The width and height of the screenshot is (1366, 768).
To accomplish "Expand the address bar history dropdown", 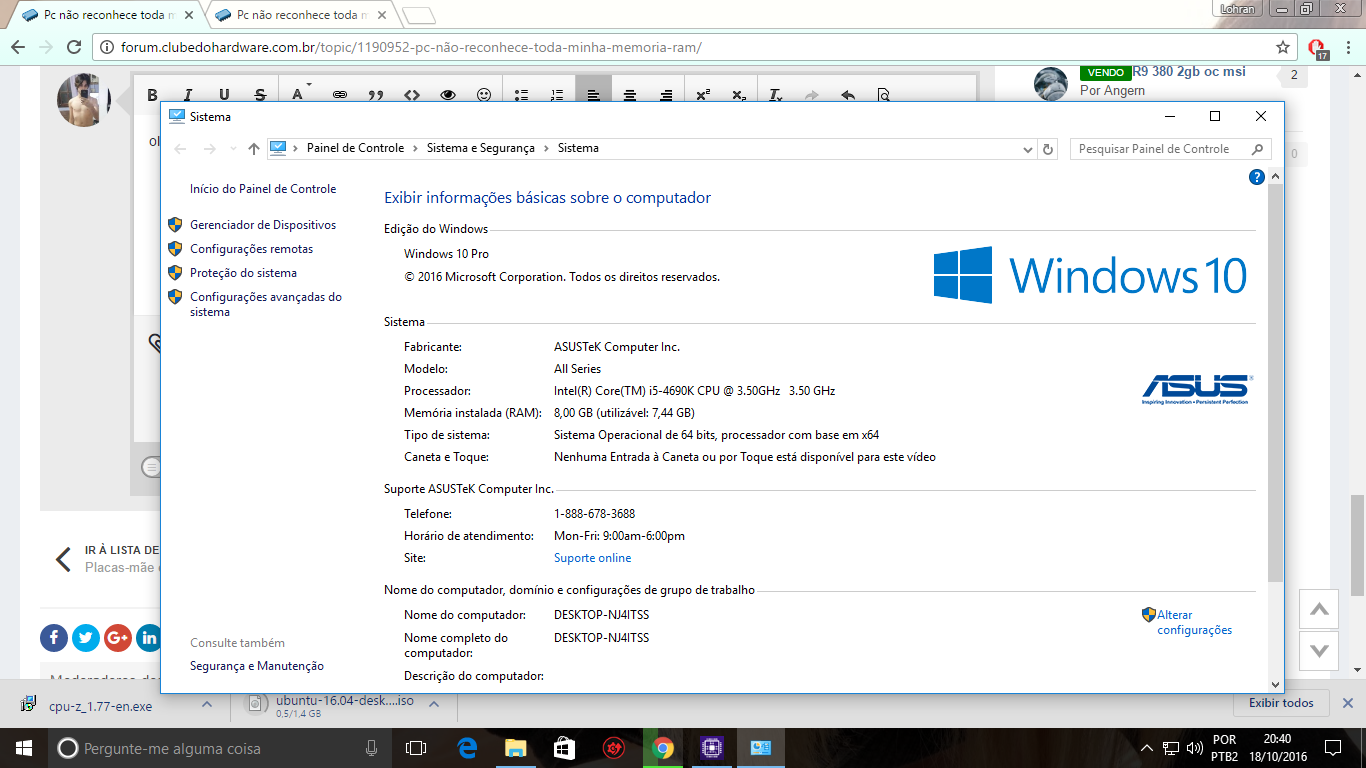I will click(x=1028, y=149).
